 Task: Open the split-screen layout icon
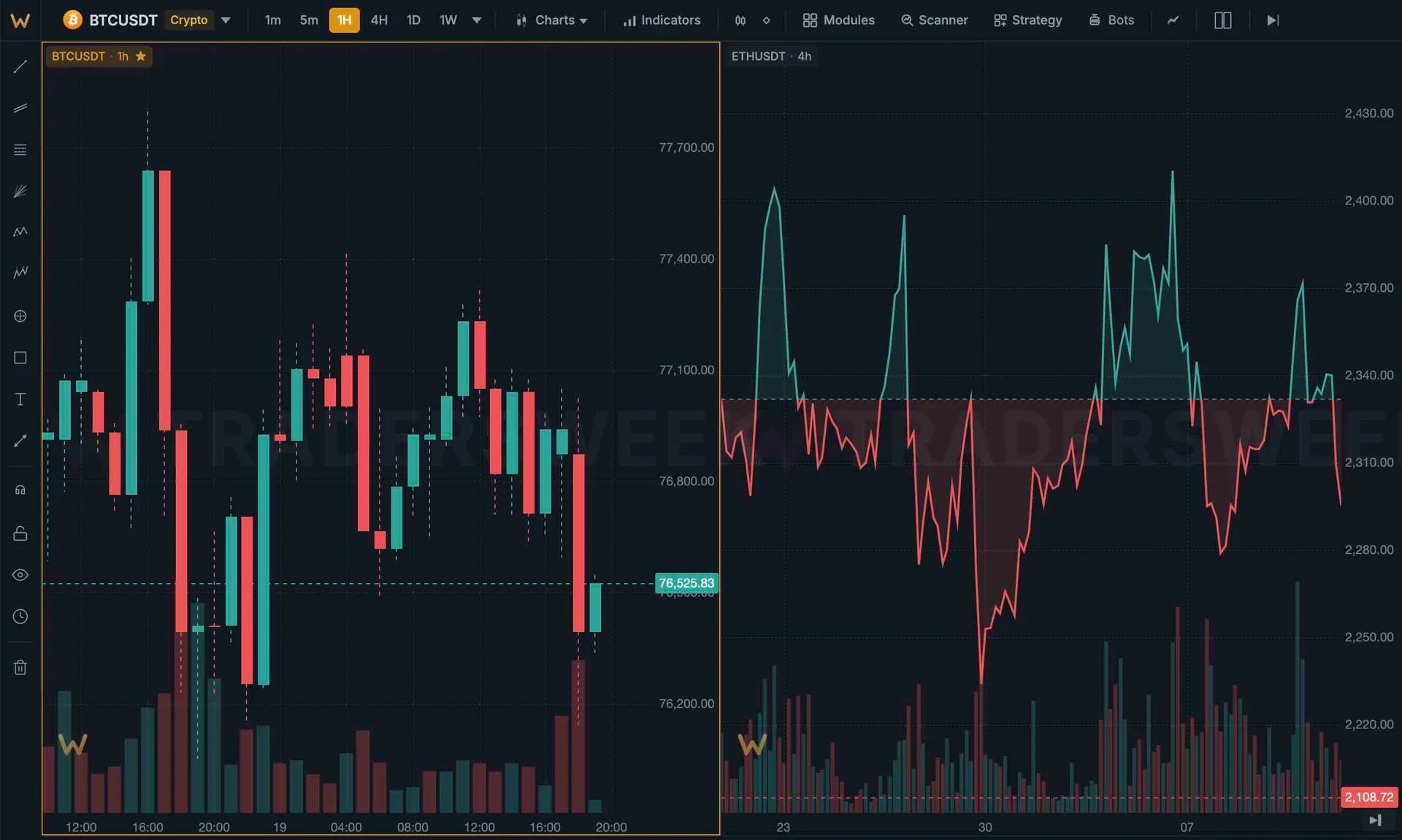(x=1222, y=20)
